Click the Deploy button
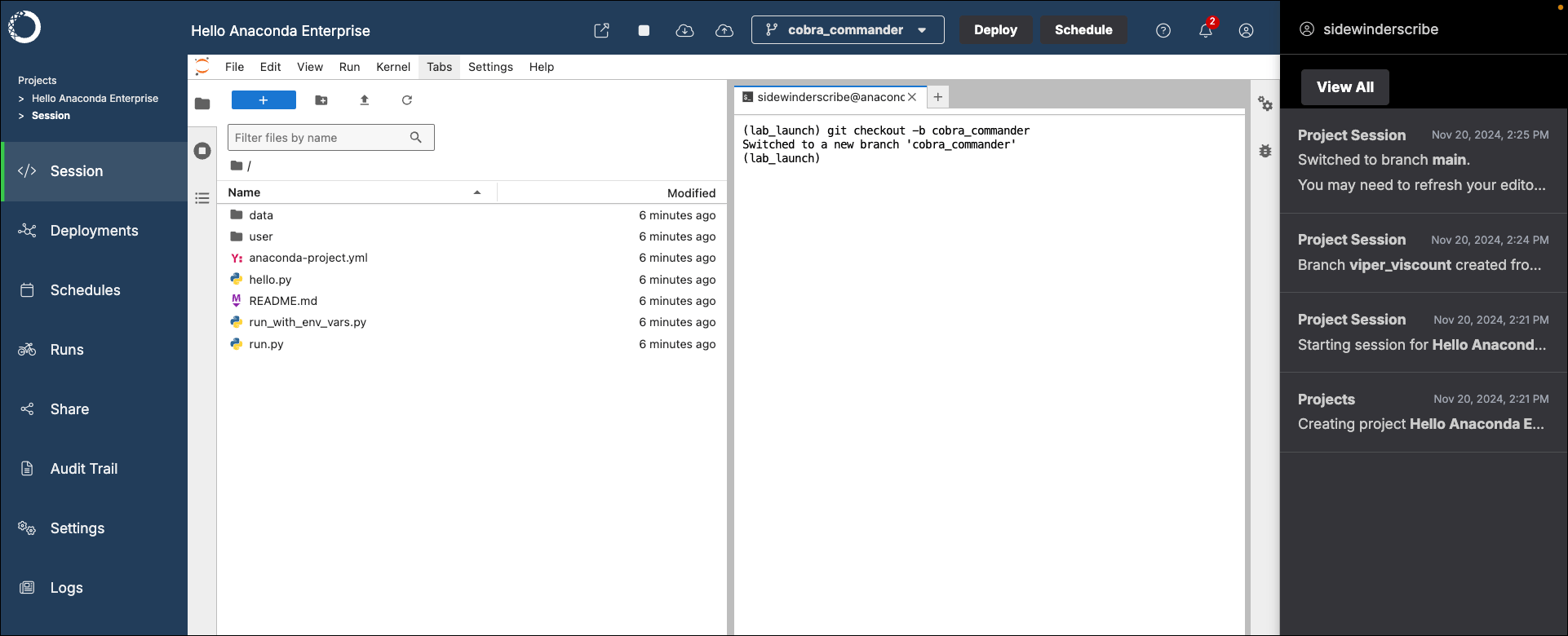This screenshot has width=1568, height=636. click(995, 30)
